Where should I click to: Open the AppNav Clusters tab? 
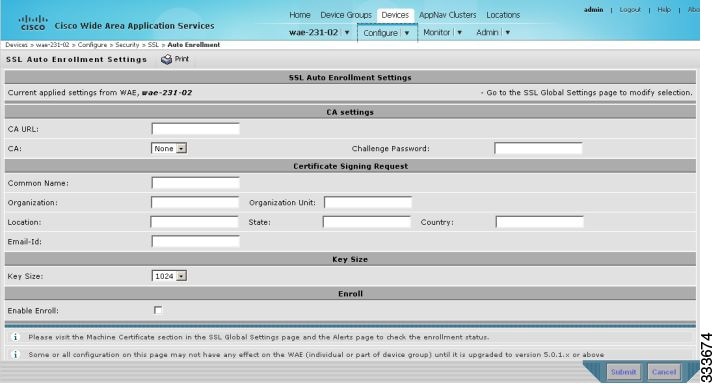(448, 15)
